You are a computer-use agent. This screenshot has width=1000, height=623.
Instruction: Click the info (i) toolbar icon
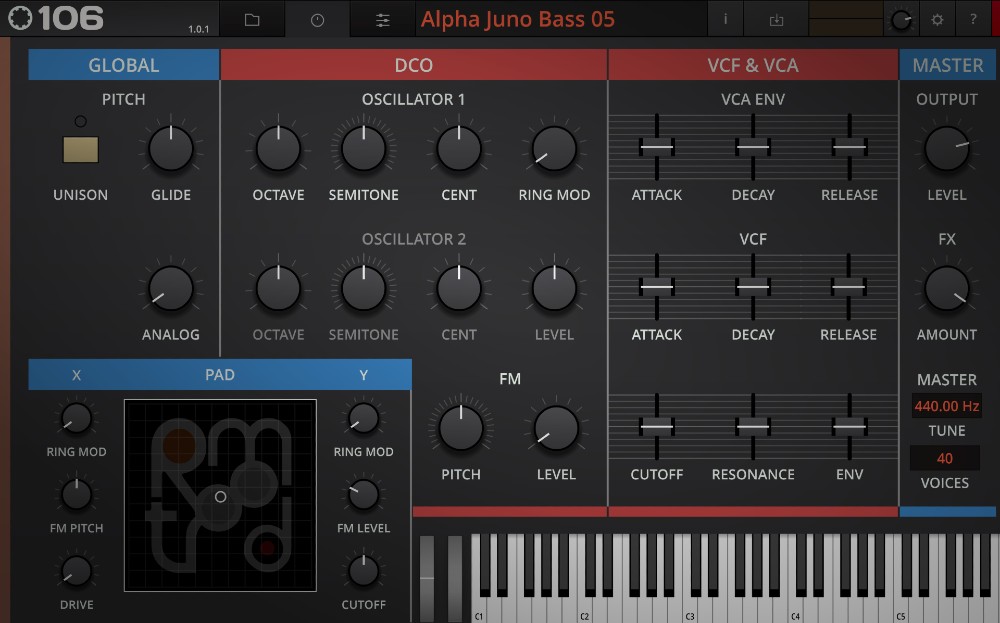[725, 18]
